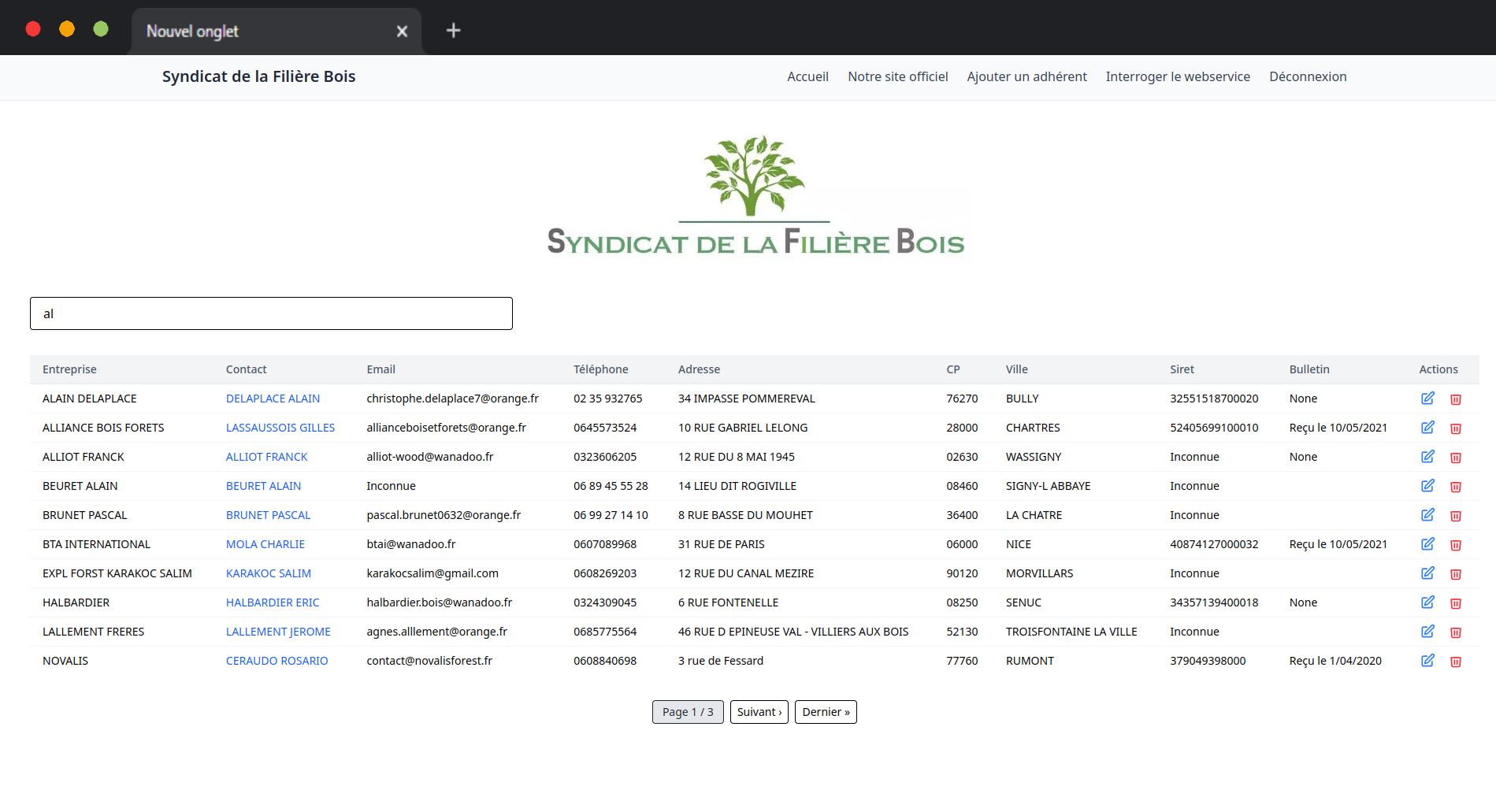Open contact link LASSAUSSOIS GILLES
Viewport: 1496px width, 812px height.
click(280, 428)
